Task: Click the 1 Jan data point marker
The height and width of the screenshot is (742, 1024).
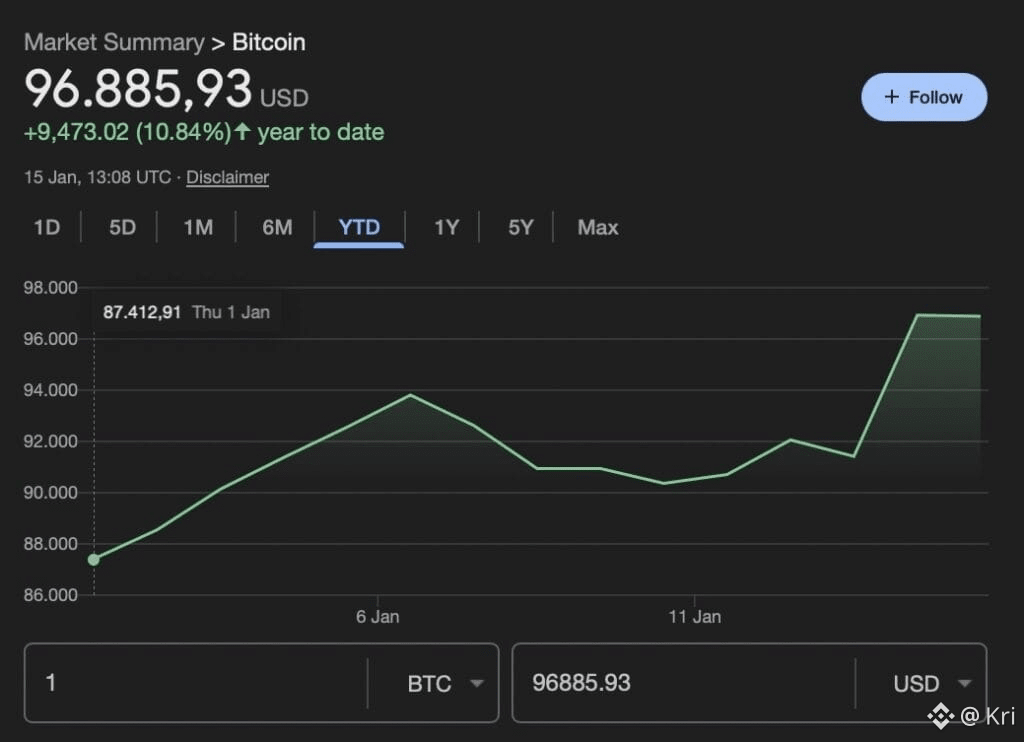Action: coord(94,559)
